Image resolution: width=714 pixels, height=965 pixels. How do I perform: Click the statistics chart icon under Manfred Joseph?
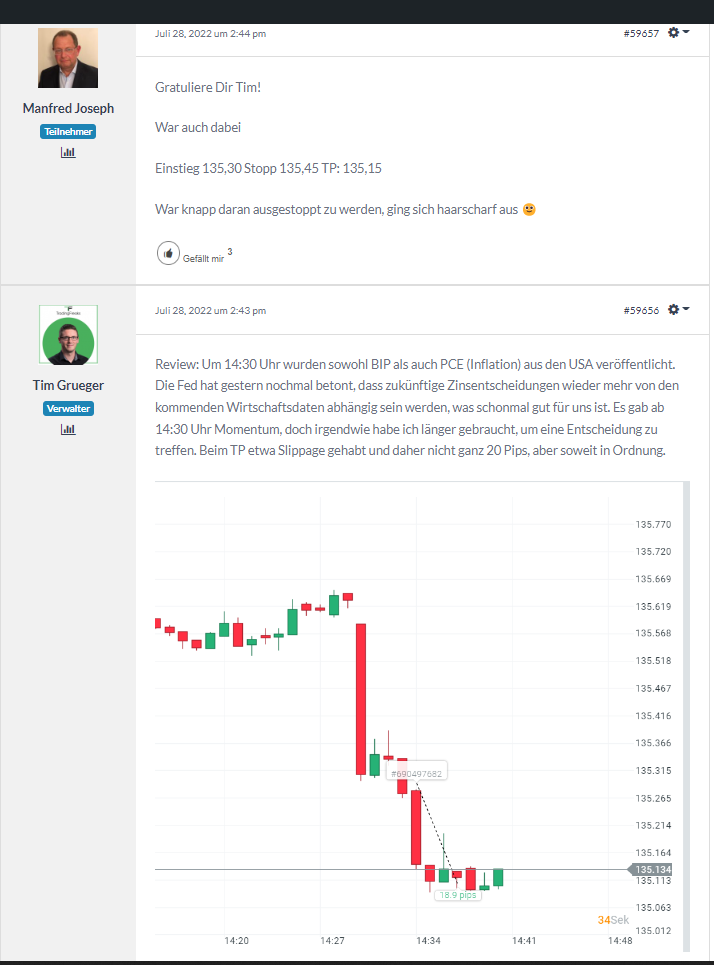(68, 152)
